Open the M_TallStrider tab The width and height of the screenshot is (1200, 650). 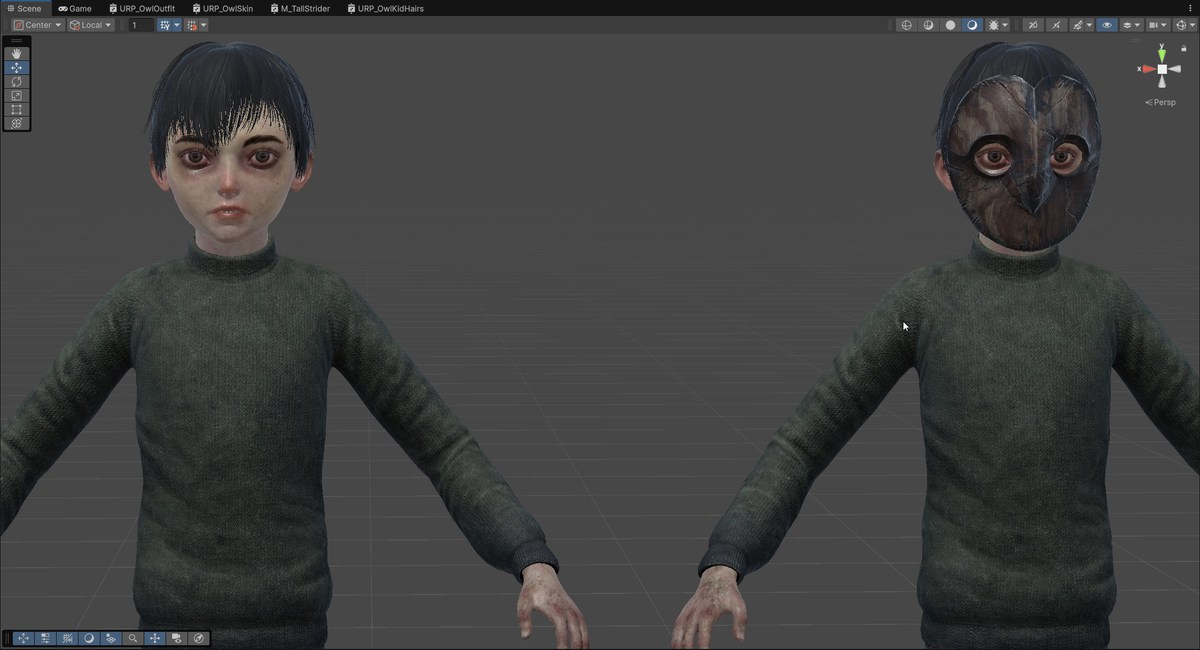click(299, 8)
